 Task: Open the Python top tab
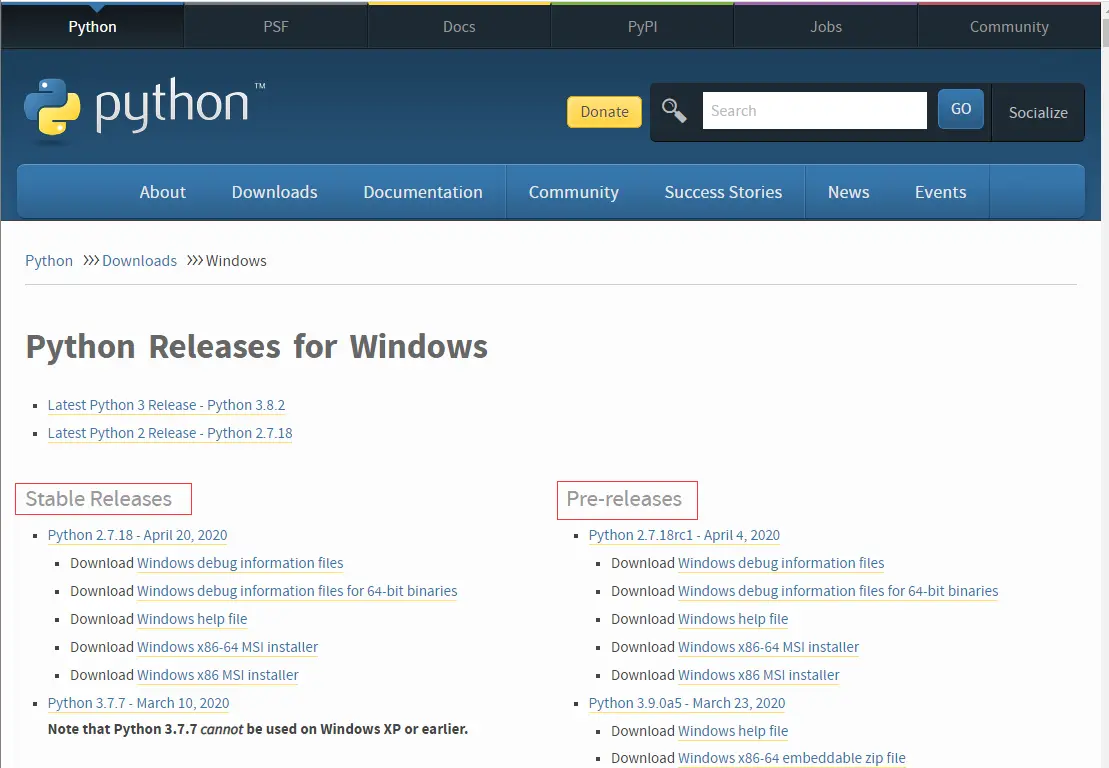[x=93, y=27]
